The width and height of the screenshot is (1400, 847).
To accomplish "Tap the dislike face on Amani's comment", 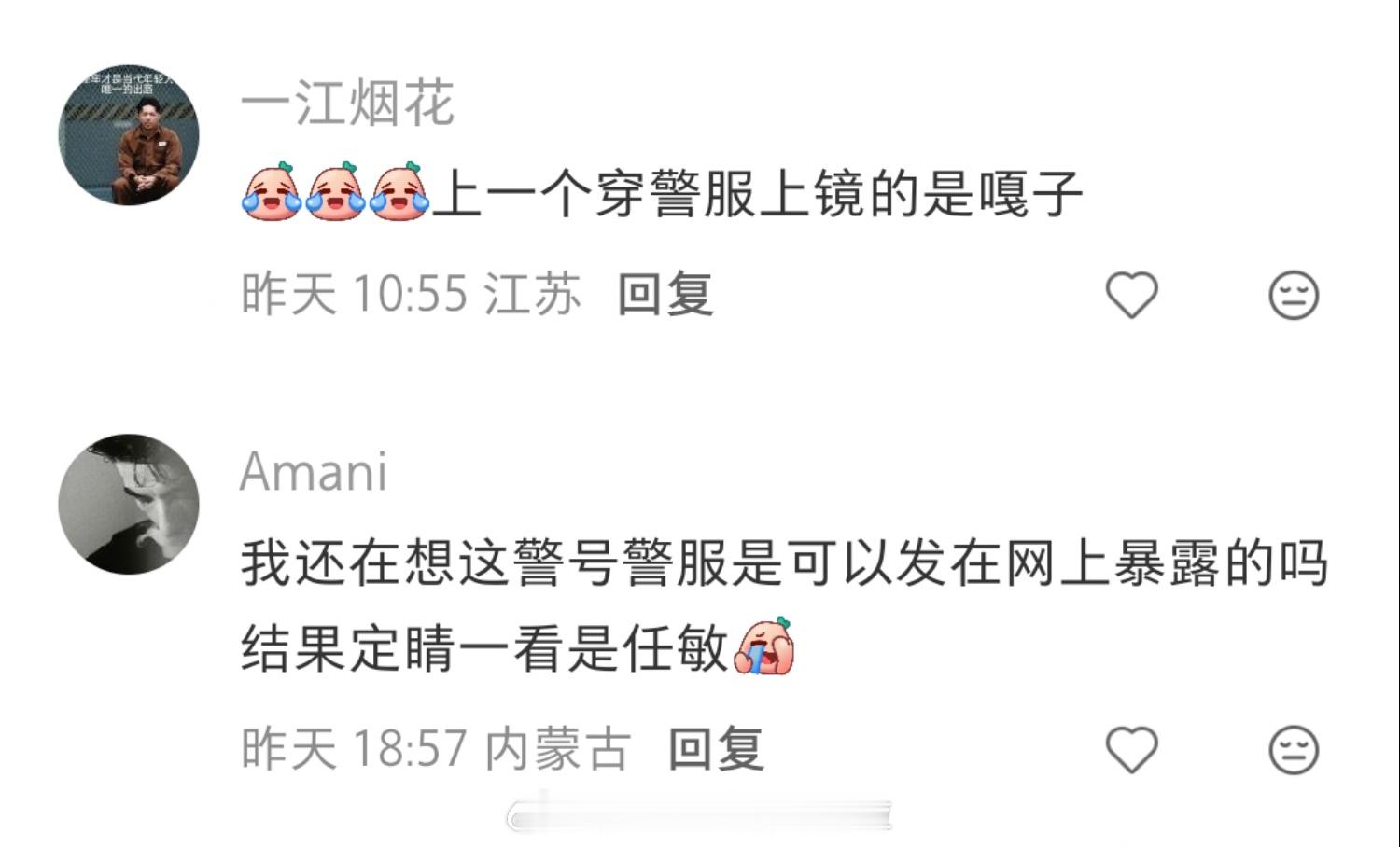I will click(x=1294, y=750).
